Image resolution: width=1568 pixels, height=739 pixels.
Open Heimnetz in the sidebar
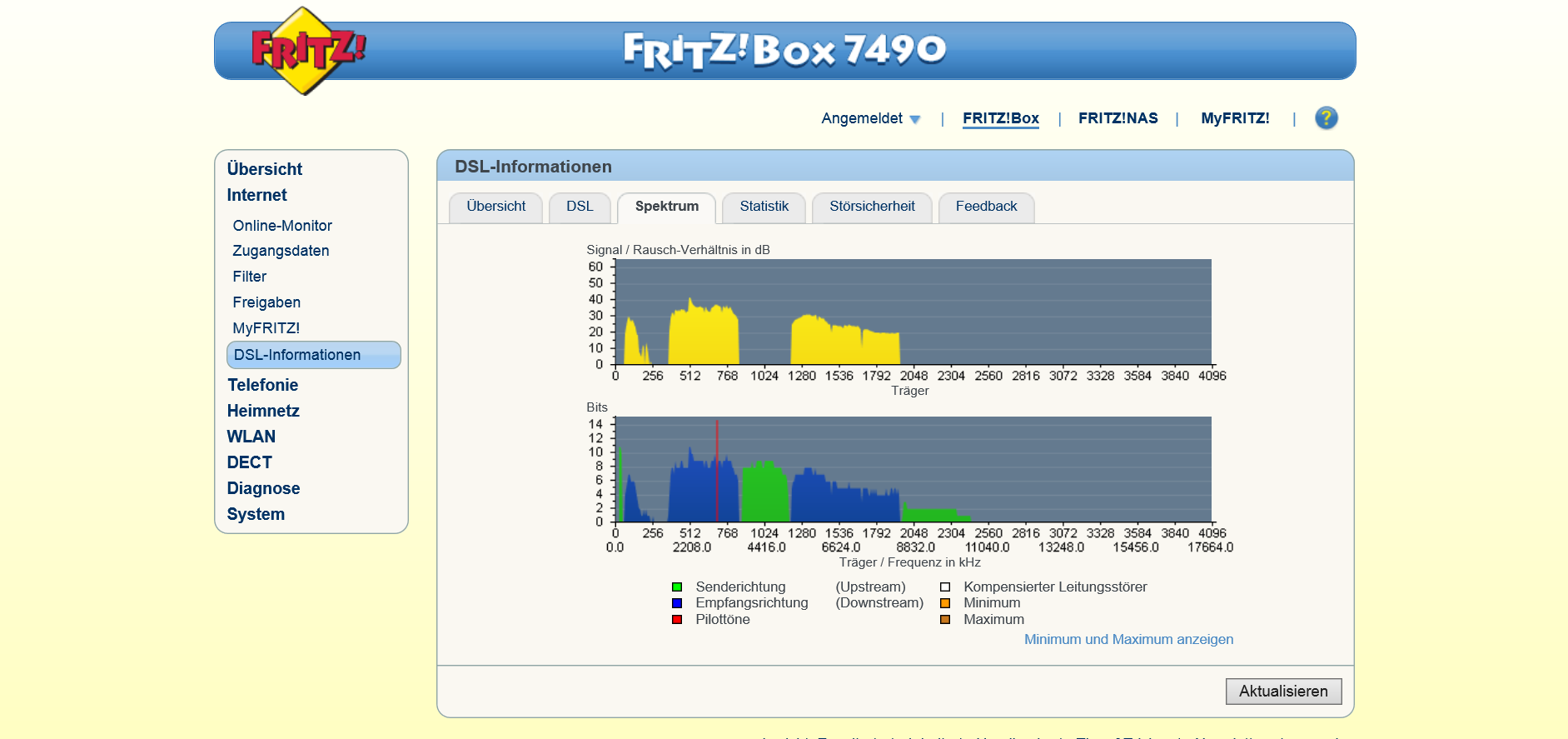pos(262,411)
